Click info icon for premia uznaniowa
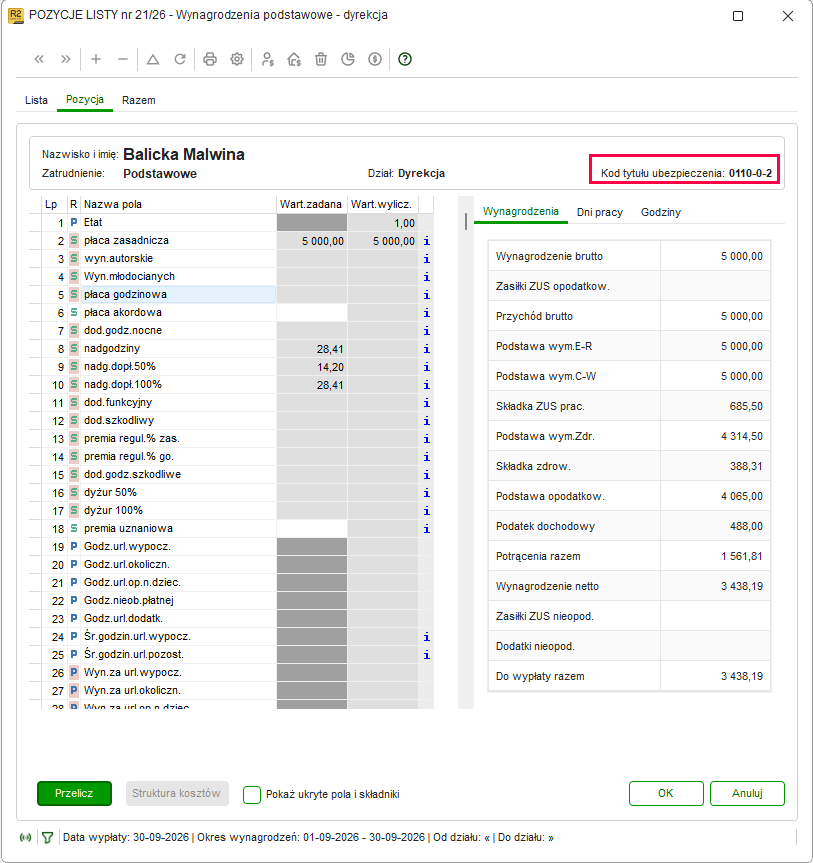The image size is (813, 863). point(427,529)
